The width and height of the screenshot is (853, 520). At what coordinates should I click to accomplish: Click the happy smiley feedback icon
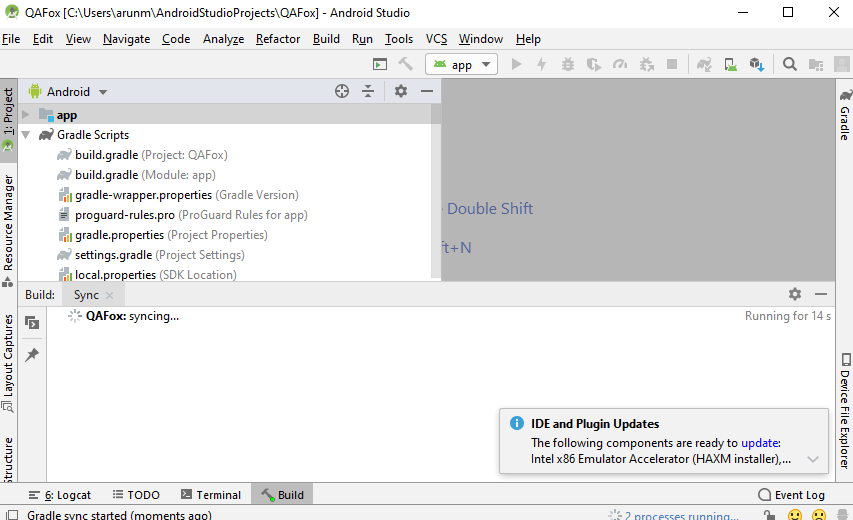795,515
